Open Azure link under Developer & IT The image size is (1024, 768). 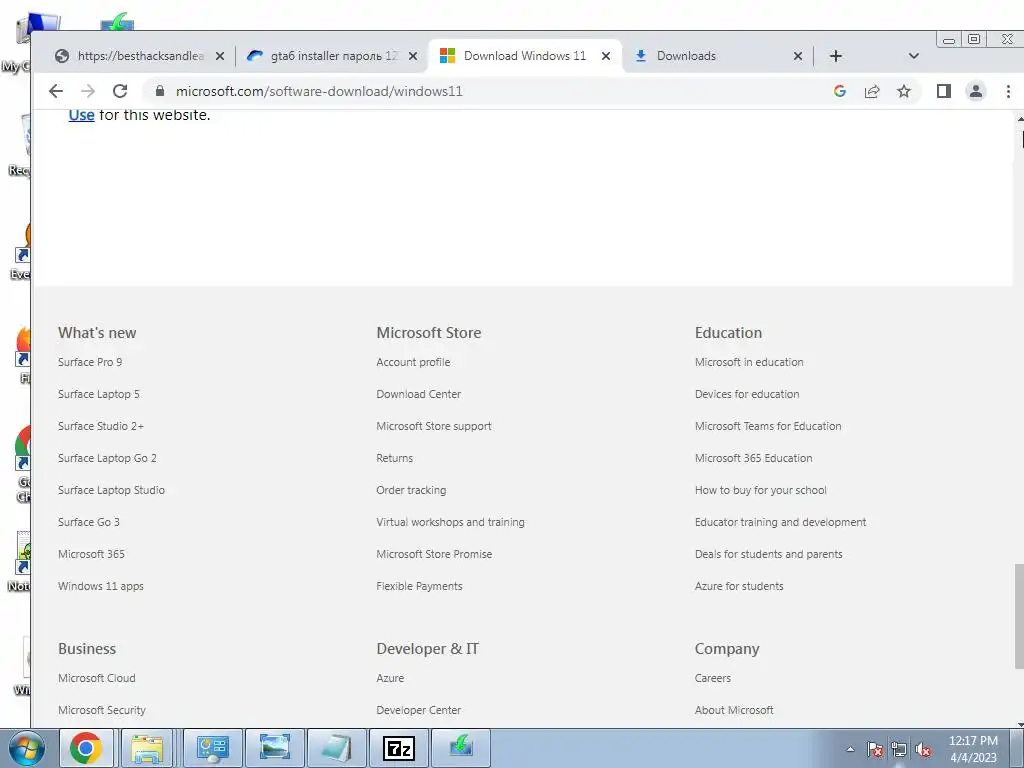point(390,678)
